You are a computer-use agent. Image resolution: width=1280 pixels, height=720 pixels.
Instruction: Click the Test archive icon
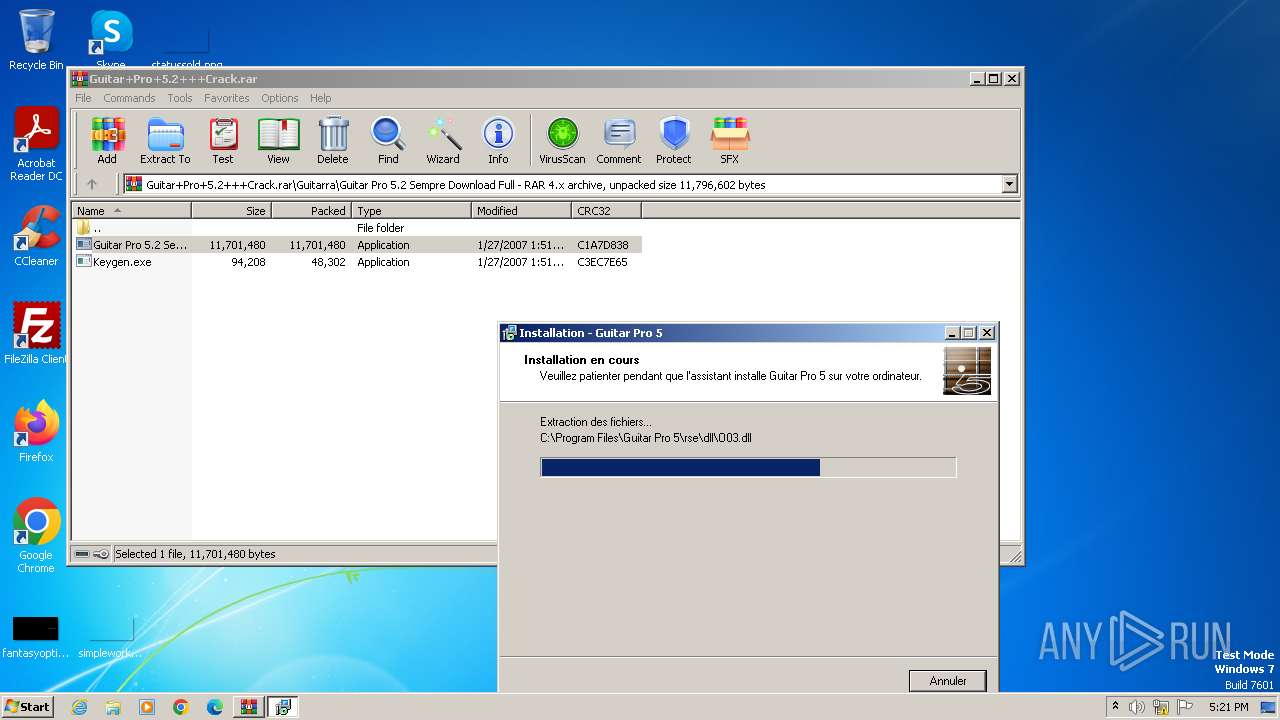[x=223, y=140]
